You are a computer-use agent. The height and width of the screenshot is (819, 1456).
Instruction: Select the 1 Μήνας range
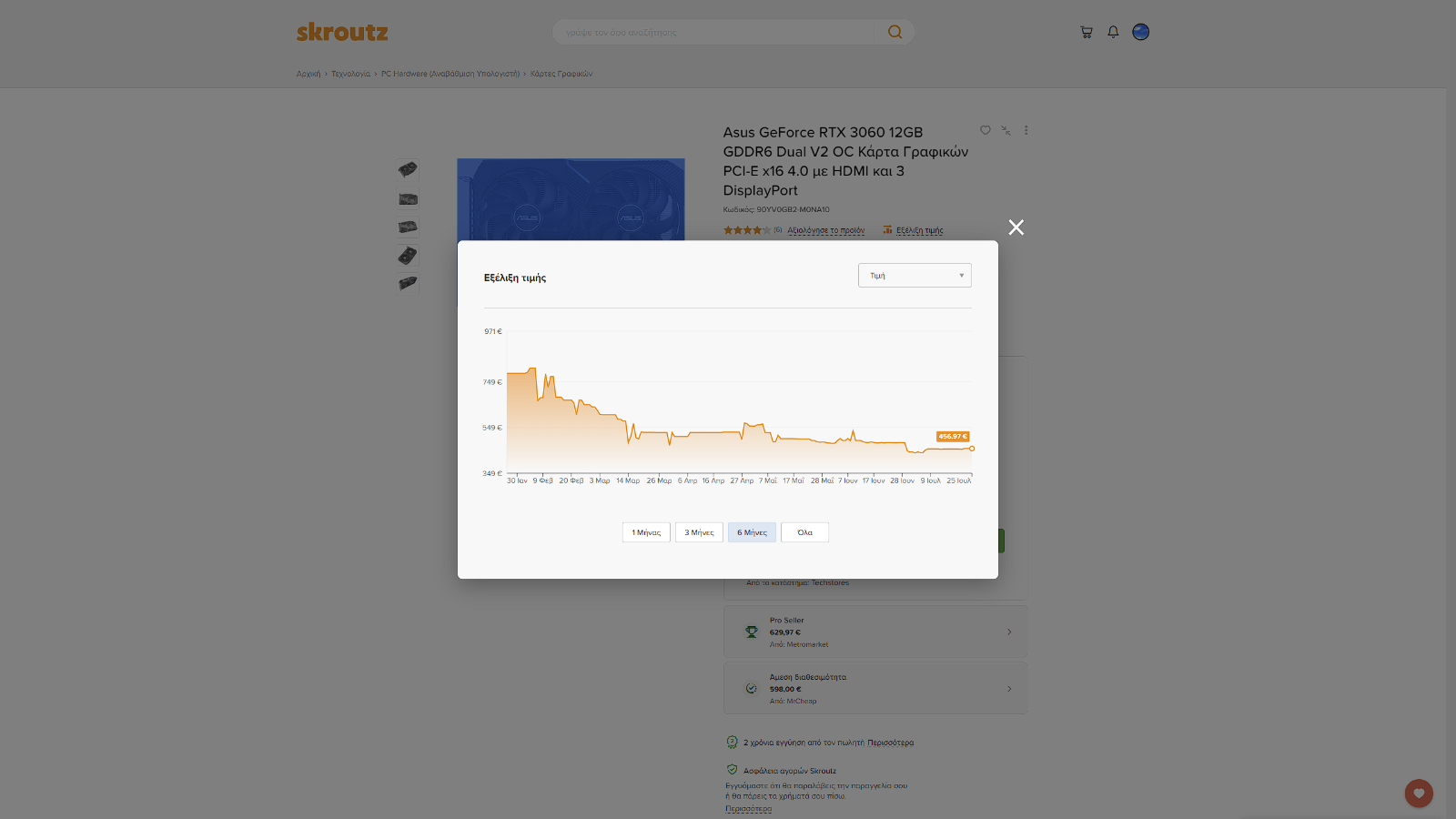tap(646, 532)
